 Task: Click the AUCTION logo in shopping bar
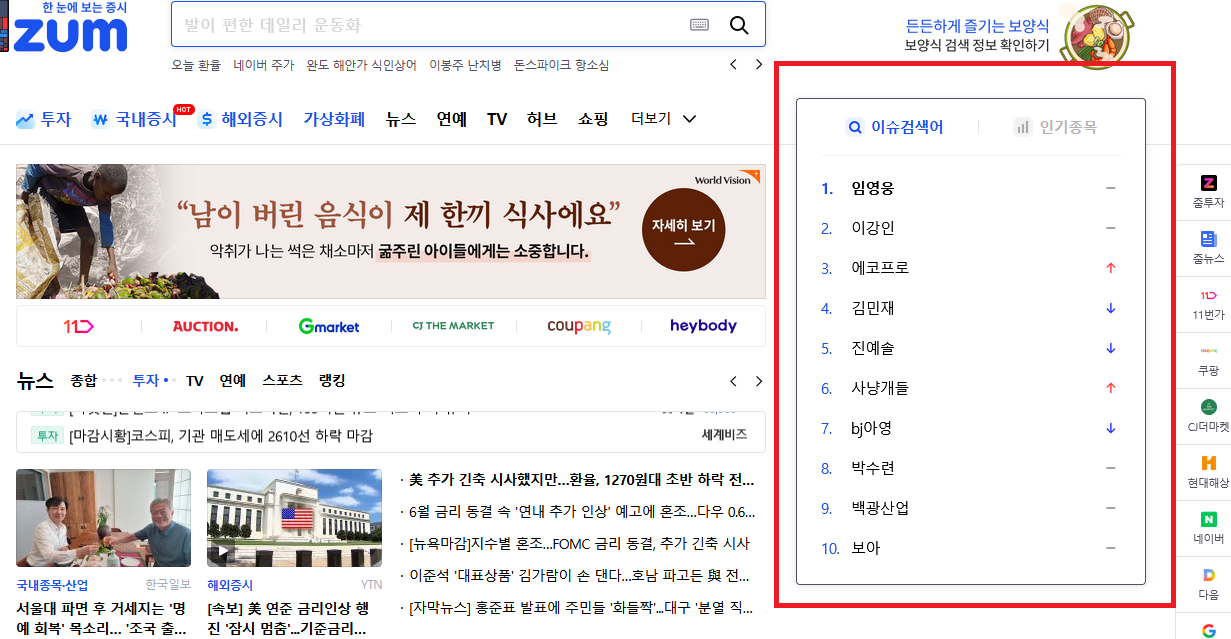coord(205,326)
